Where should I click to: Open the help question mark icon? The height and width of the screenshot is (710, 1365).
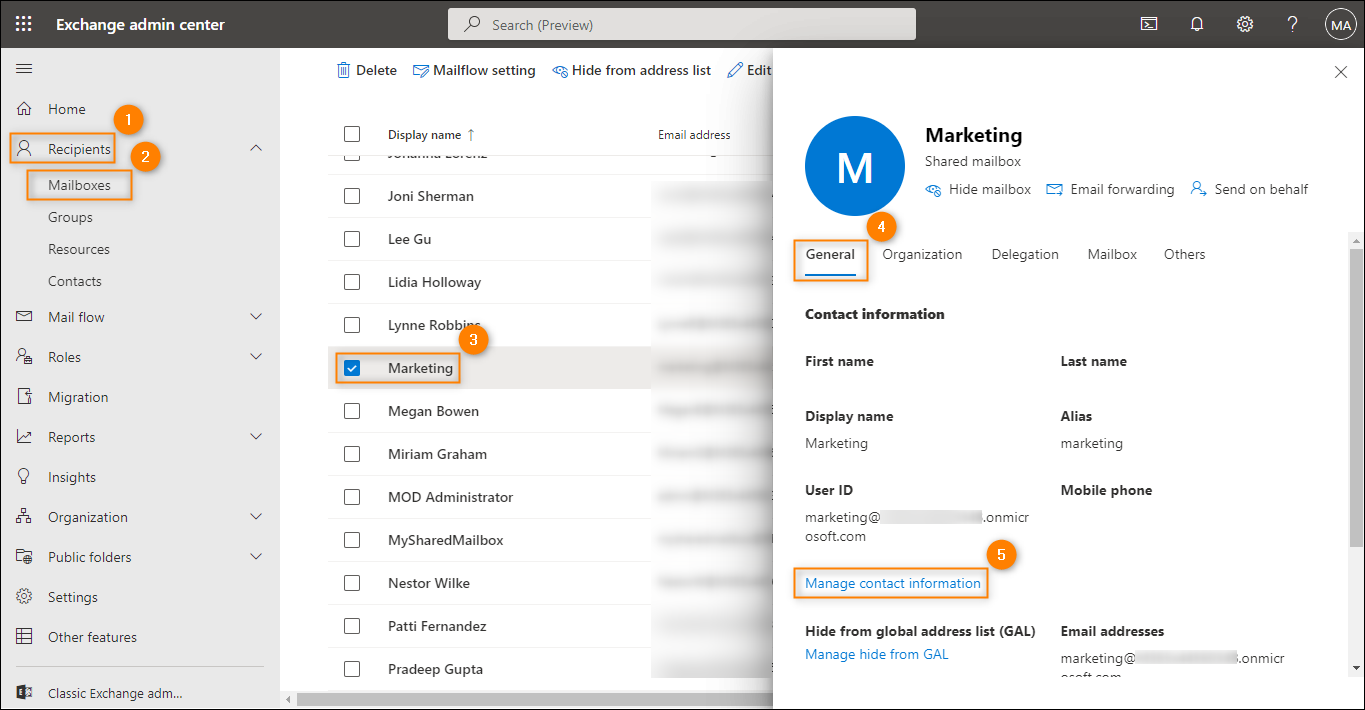tap(1293, 24)
